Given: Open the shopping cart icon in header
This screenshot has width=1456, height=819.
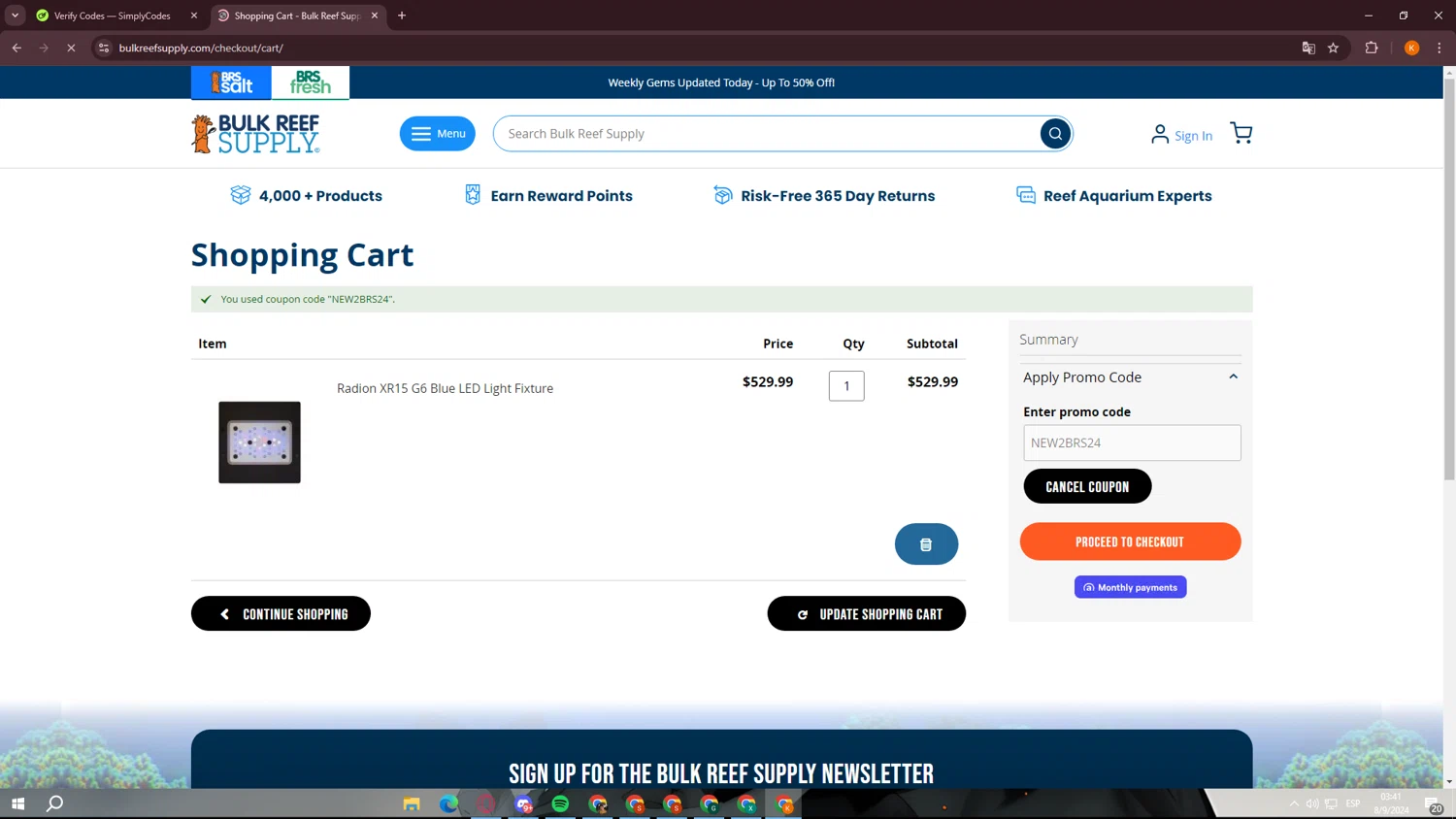Looking at the screenshot, I should [x=1241, y=133].
